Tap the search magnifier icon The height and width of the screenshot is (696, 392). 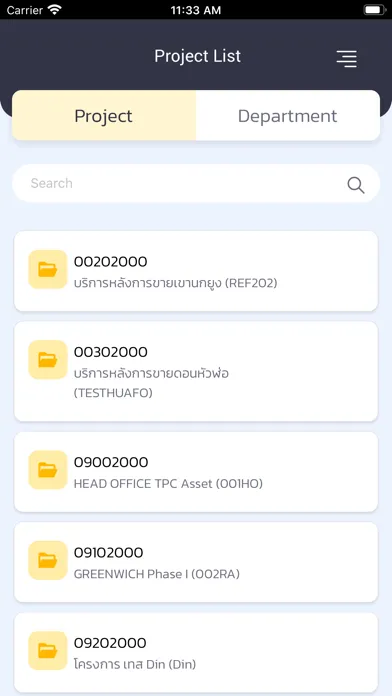(356, 185)
